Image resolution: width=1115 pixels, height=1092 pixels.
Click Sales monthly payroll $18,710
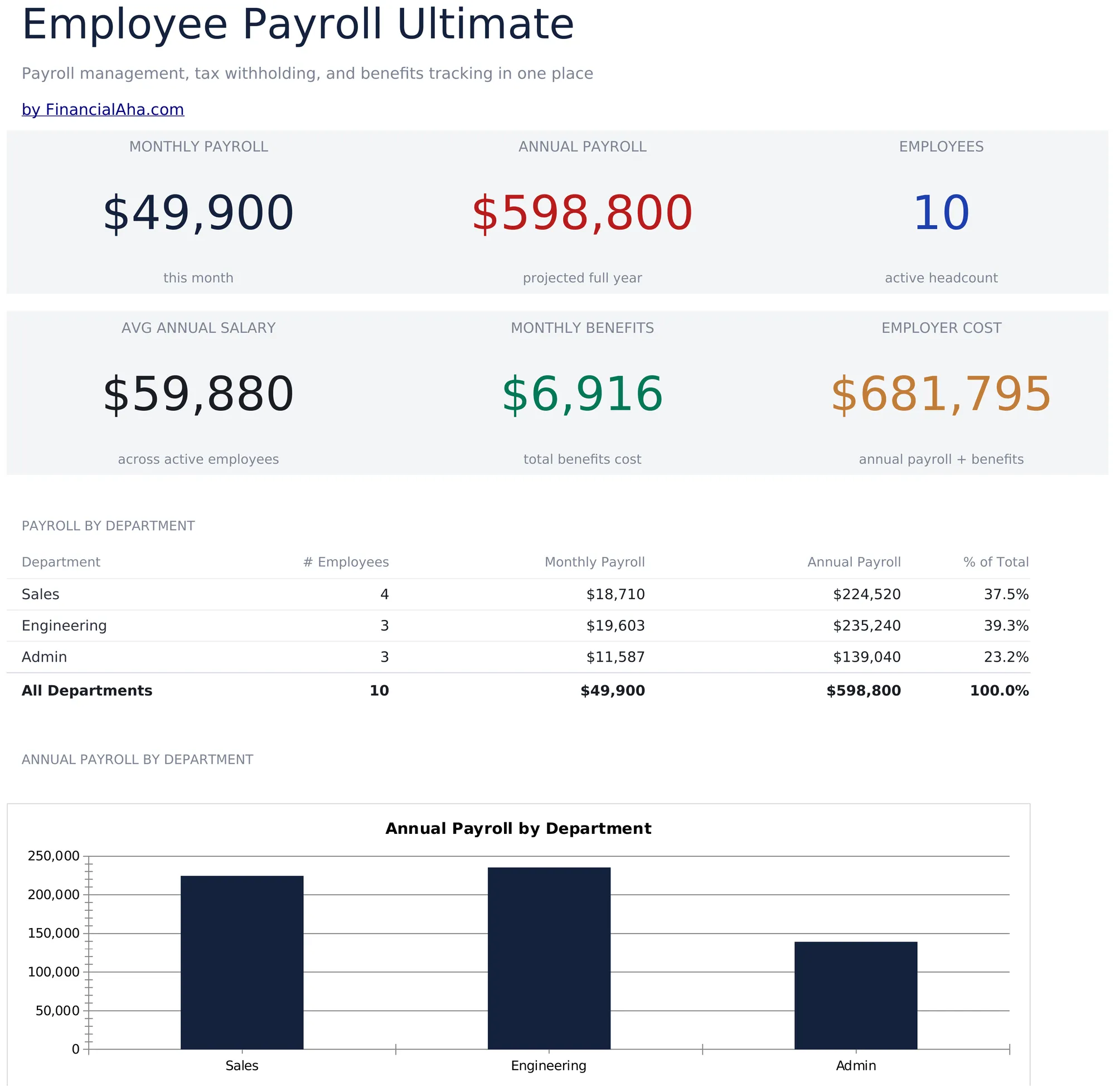(616, 595)
